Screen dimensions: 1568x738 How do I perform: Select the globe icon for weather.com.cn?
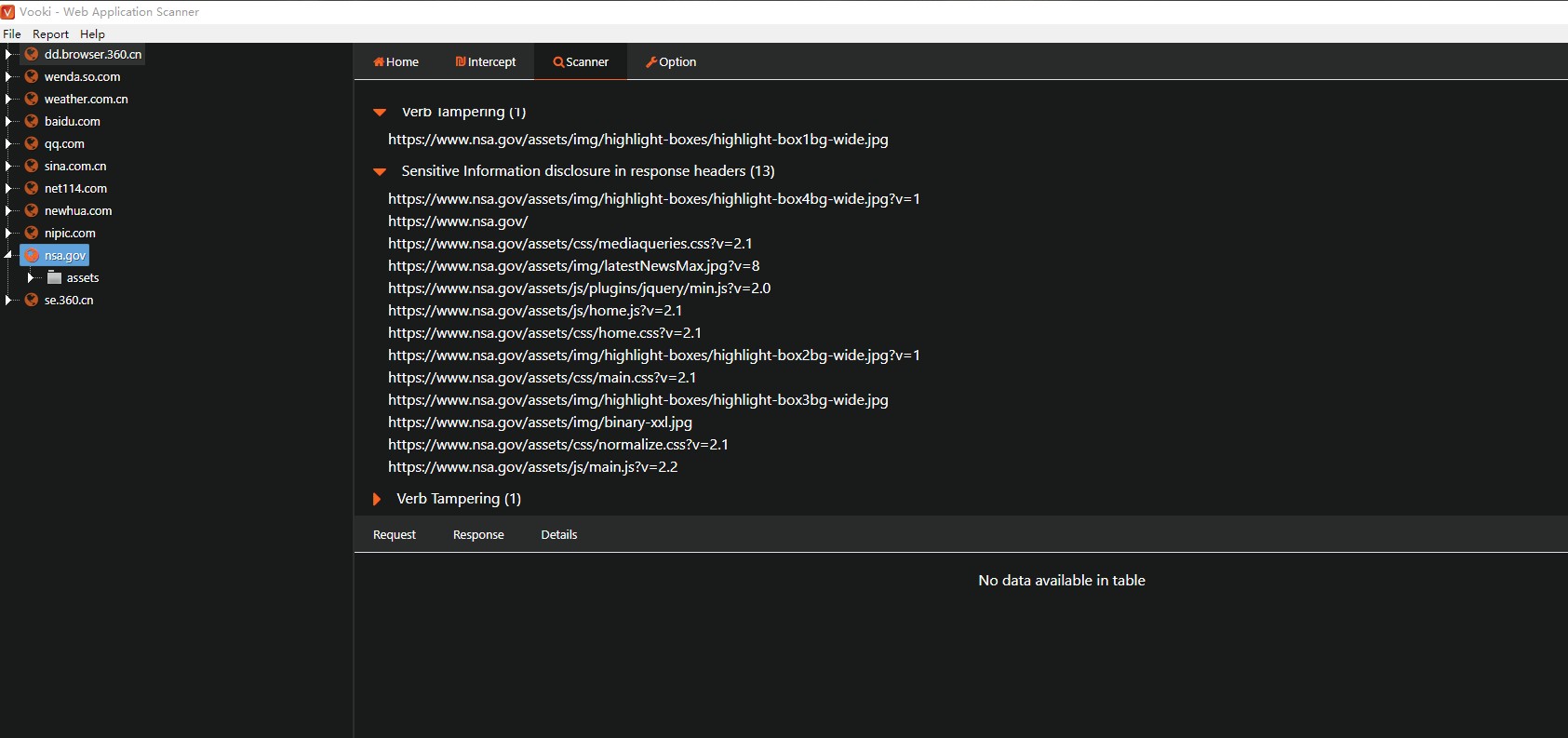click(x=32, y=99)
